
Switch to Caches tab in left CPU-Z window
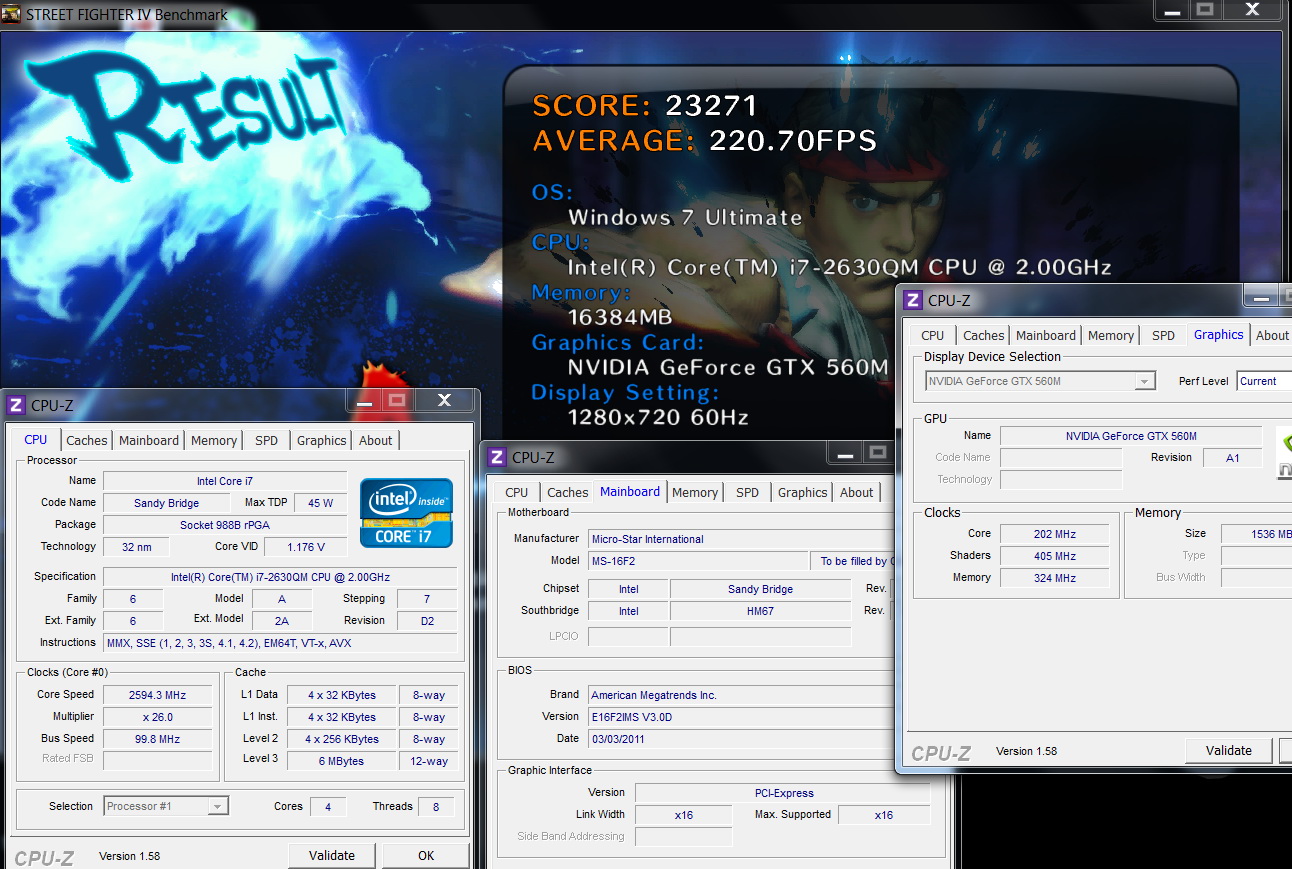click(x=87, y=440)
